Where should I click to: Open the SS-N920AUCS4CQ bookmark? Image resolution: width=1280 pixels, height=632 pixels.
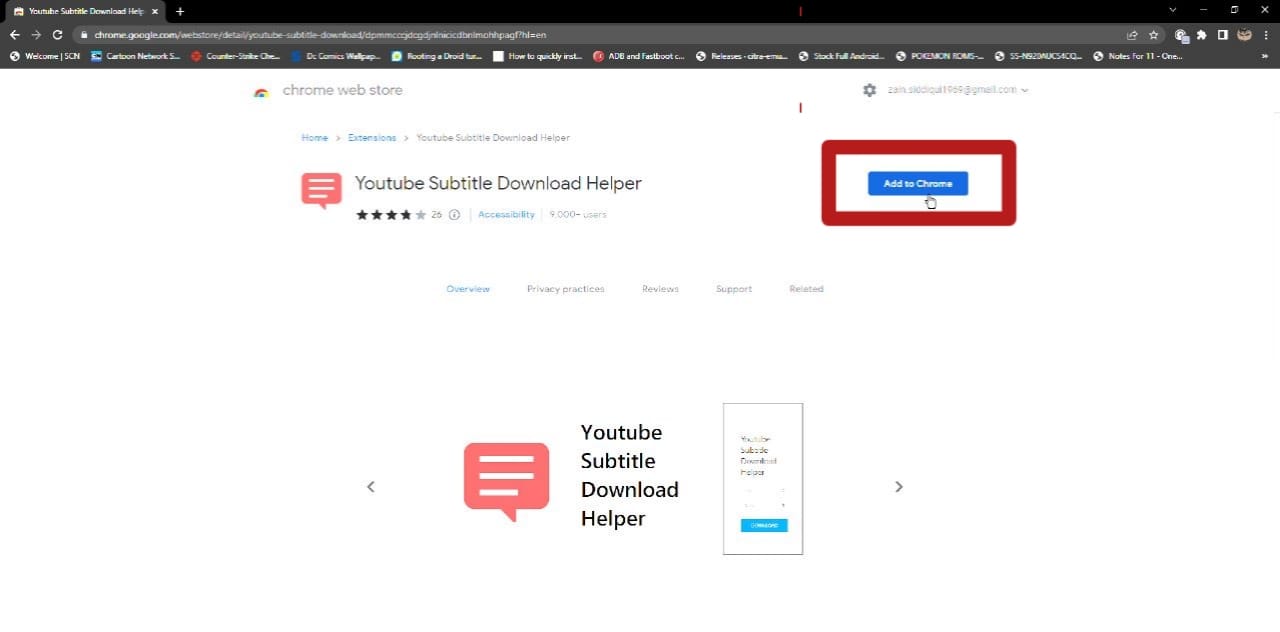pos(1039,56)
